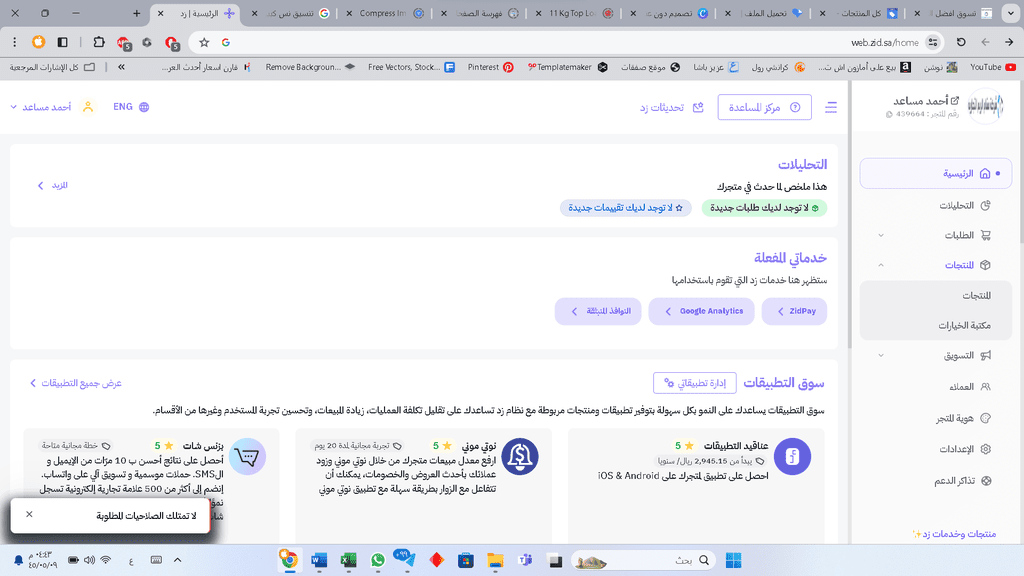
Task: Open الرئيسية home in the sidebar
Action: pyautogui.click(x=935, y=174)
